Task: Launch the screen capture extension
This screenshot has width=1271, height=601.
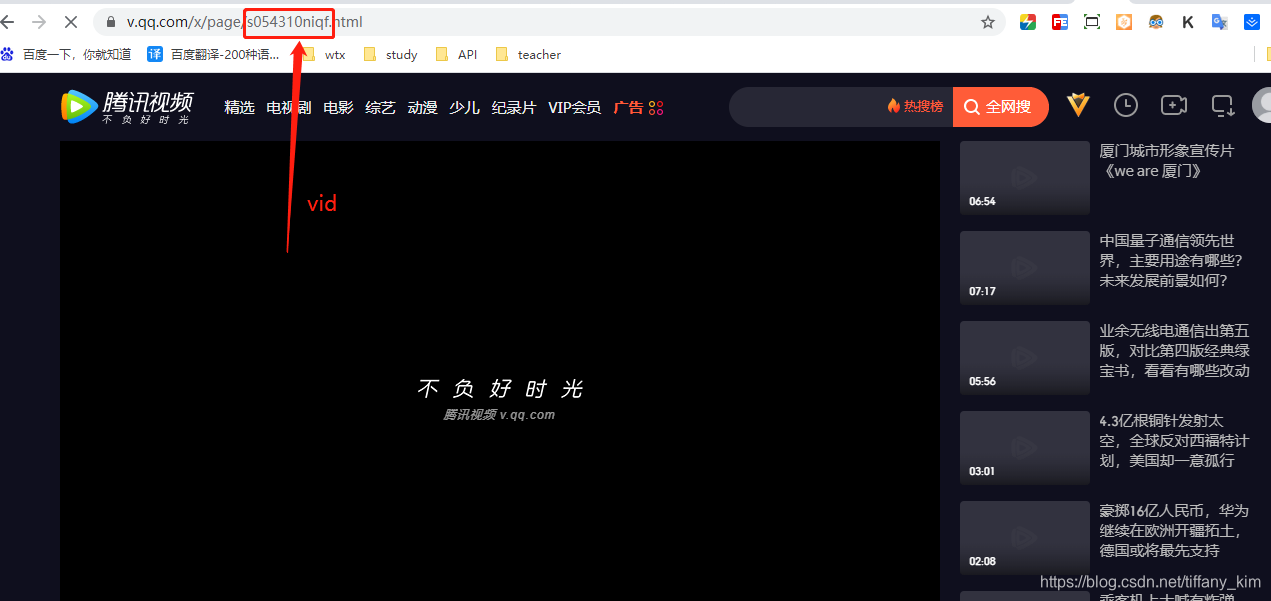Action: [1092, 22]
